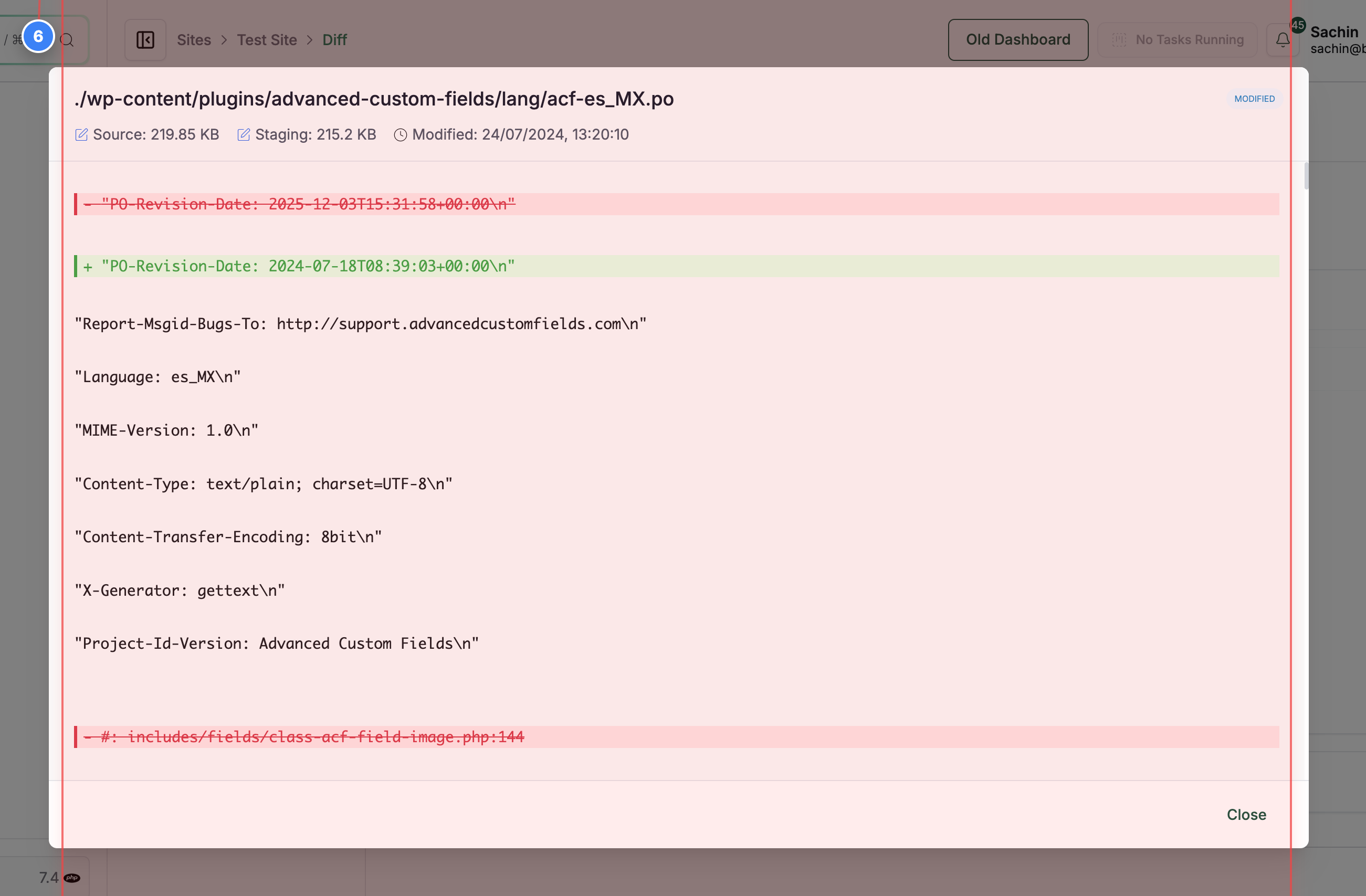Edit the Source file via its pencil icon
The image size is (1366, 896).
point(81,134)
